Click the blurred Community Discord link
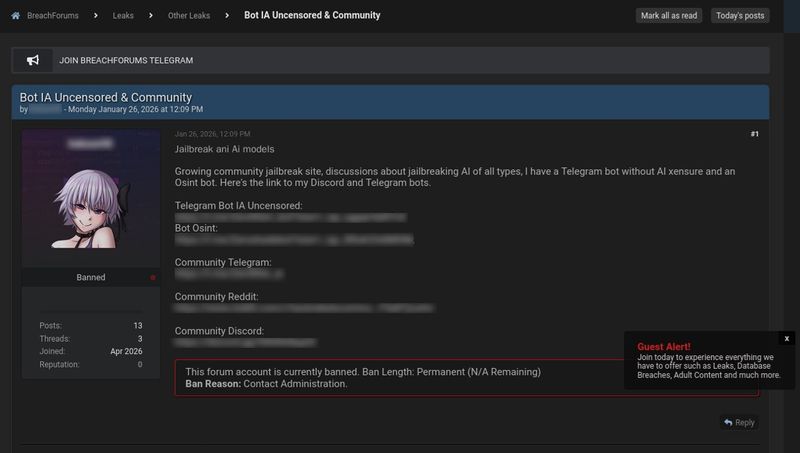The image size is (800, 453). point(245,342)
